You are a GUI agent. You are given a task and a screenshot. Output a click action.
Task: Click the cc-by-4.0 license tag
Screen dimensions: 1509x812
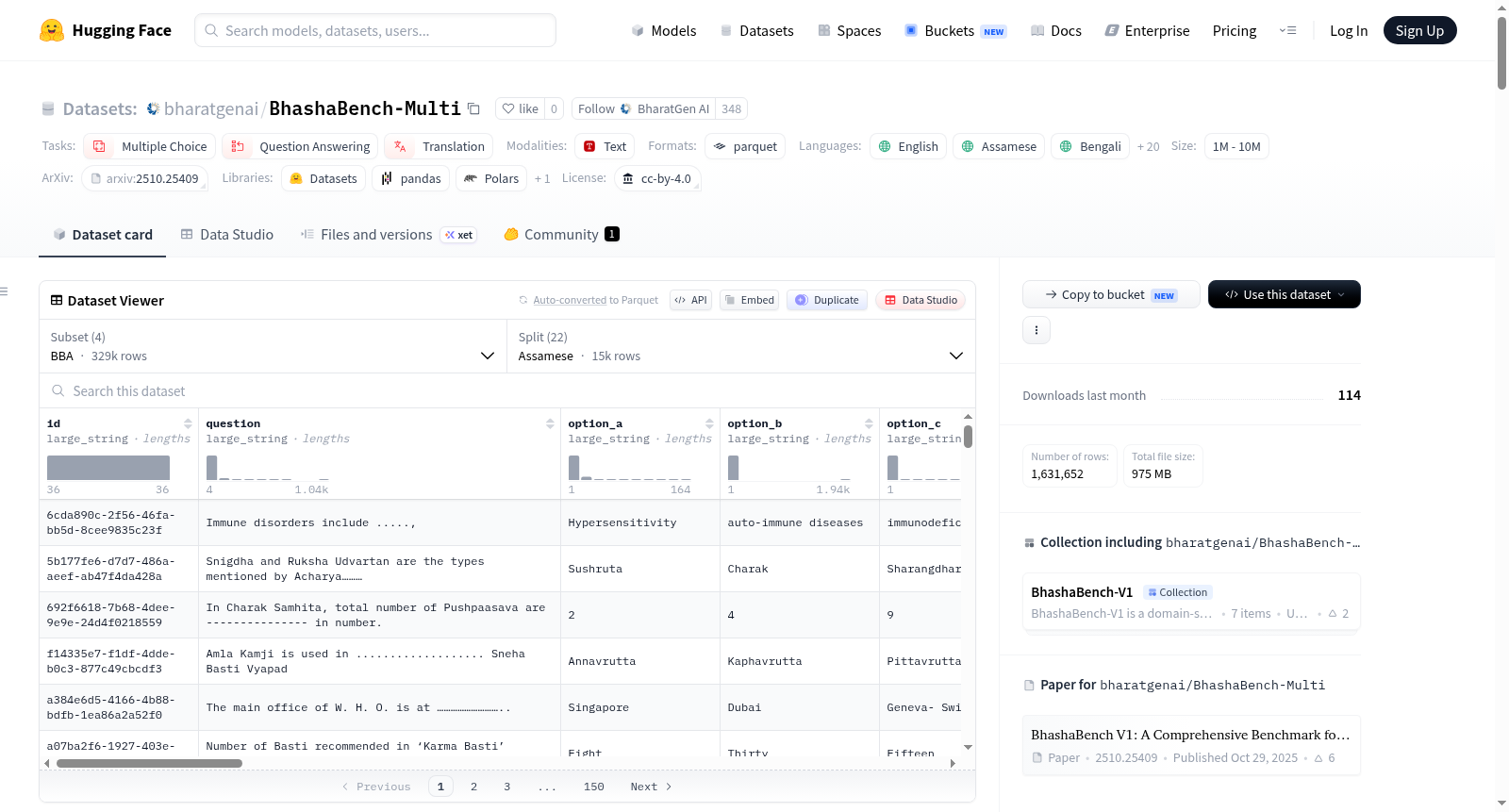tap(657, 178)
